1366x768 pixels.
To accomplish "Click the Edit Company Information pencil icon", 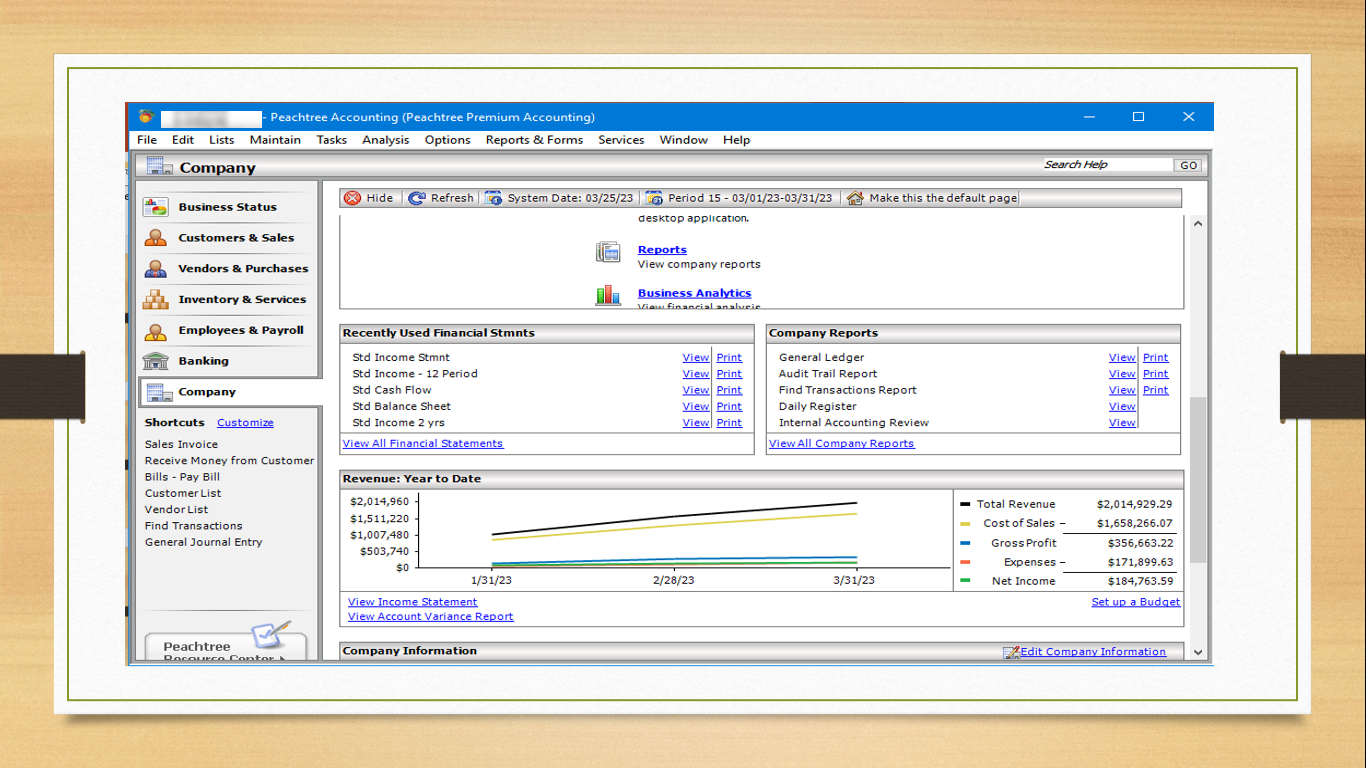I will pyautogui.click(x=1011, y=652).
